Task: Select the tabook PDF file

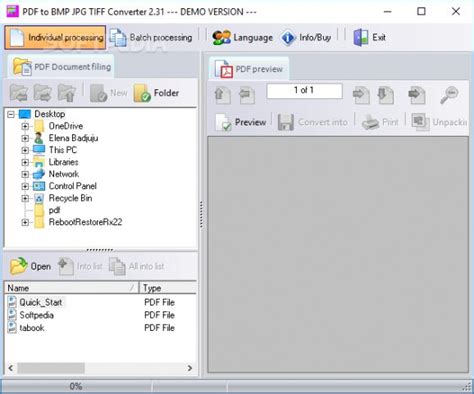Action: click(x=32, y=328)
